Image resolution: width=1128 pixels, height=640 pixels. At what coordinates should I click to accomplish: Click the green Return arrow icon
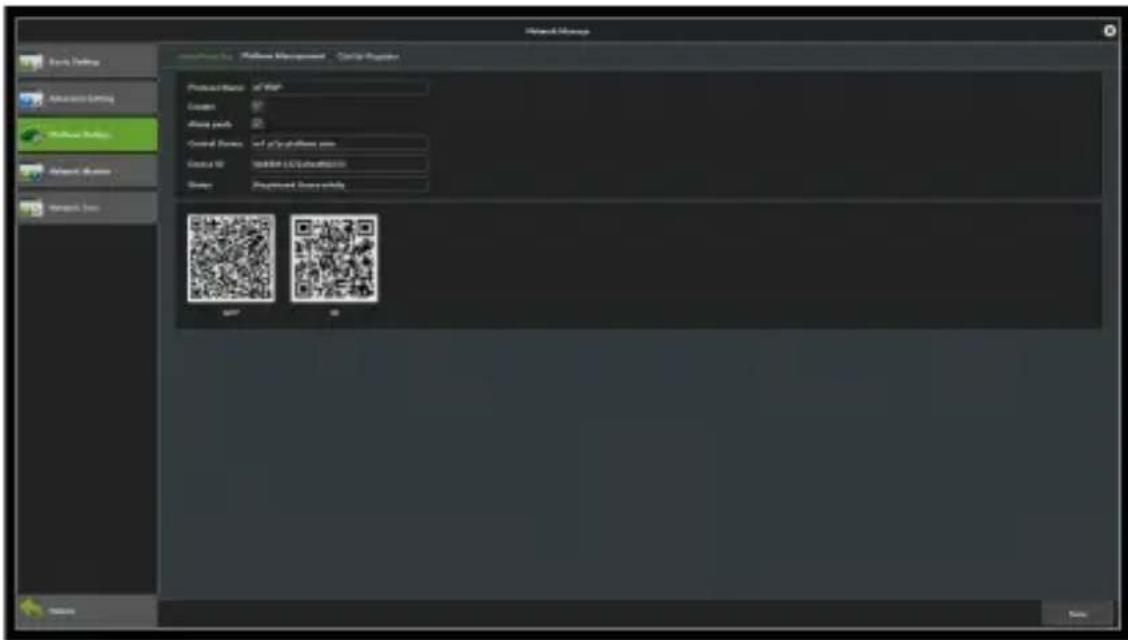click(x=32, y=611)
